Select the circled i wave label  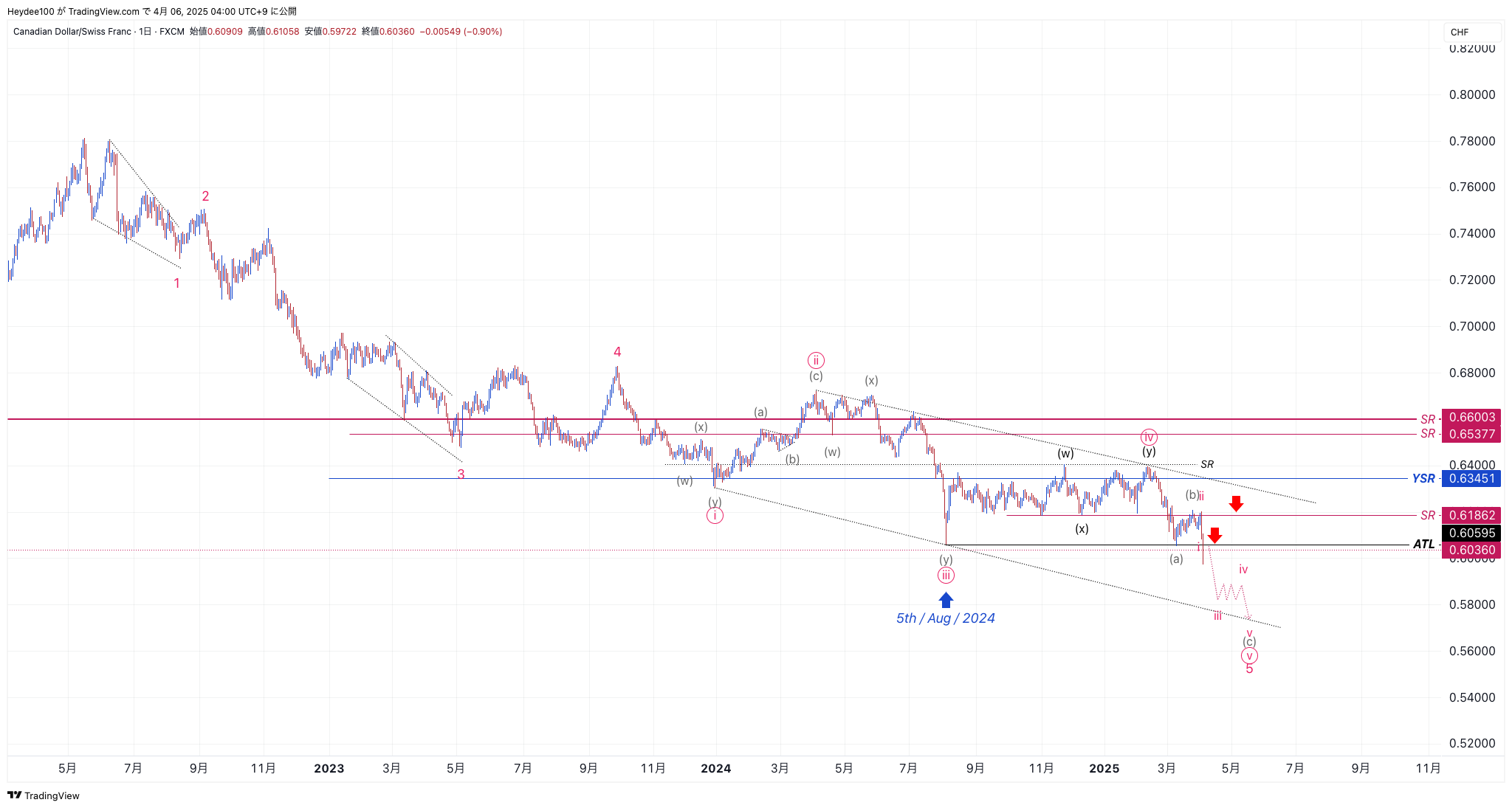coord(715,516)
